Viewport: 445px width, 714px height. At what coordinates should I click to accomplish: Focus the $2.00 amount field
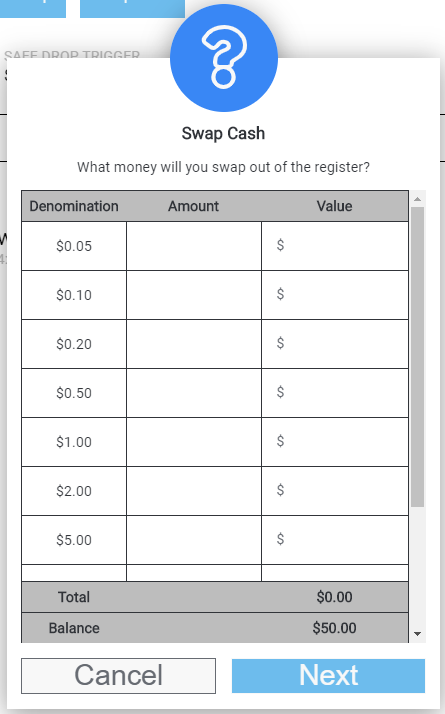point(194,491)
